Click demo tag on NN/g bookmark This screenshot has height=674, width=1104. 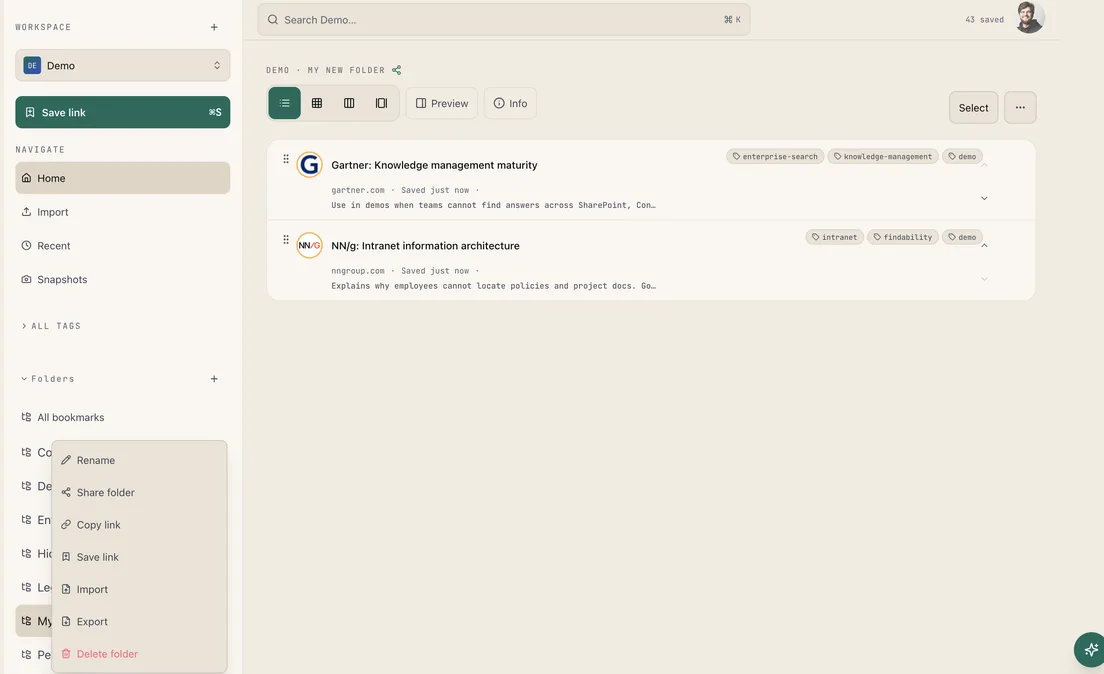click(962, 237)
